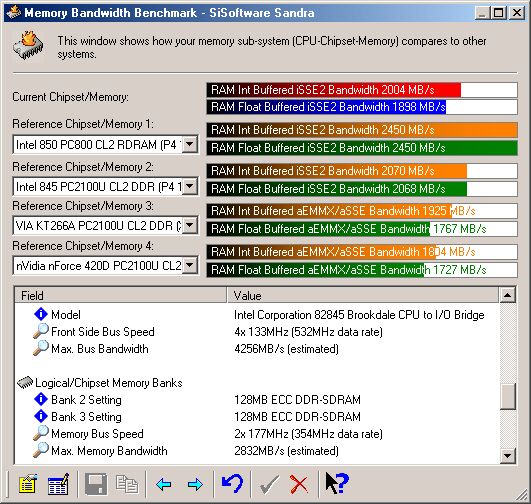This screenshot has width=531, height=504.
Task: Click the blue refresh arrow icon
Action: 232,483
